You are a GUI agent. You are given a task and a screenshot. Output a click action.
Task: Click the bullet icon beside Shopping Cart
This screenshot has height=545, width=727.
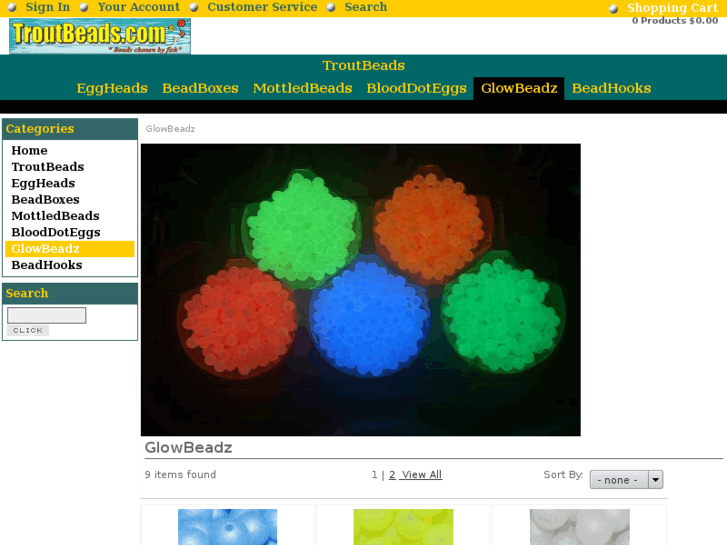coord(613,9)
